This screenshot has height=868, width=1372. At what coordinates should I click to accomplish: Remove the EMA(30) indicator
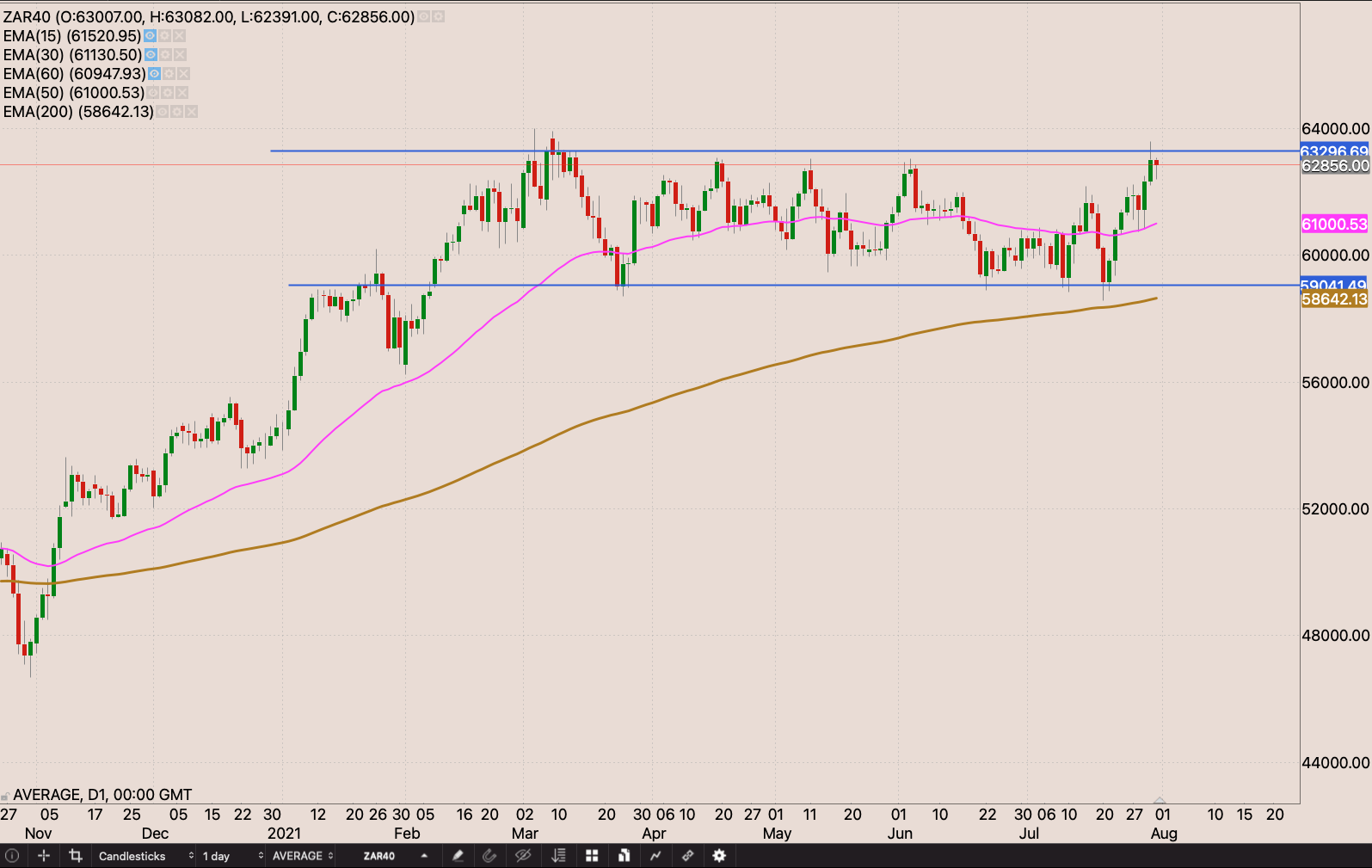(181, 55)
